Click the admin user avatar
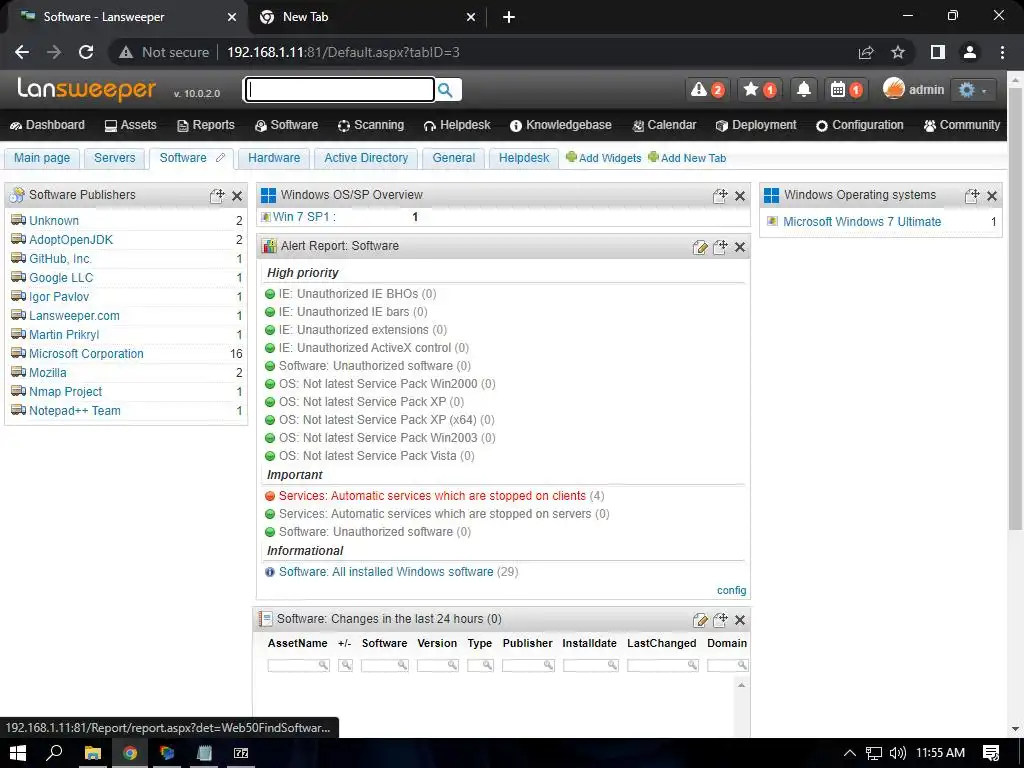1024x768 pixels. [893, 88]
